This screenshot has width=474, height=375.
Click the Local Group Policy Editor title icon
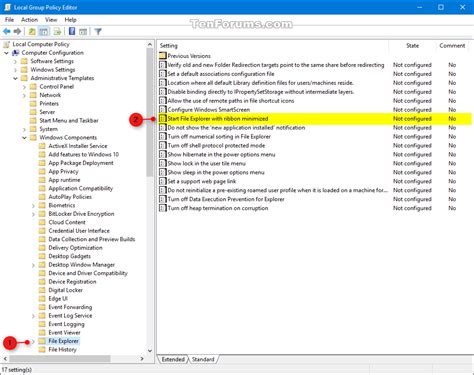[x=7, y=7]
